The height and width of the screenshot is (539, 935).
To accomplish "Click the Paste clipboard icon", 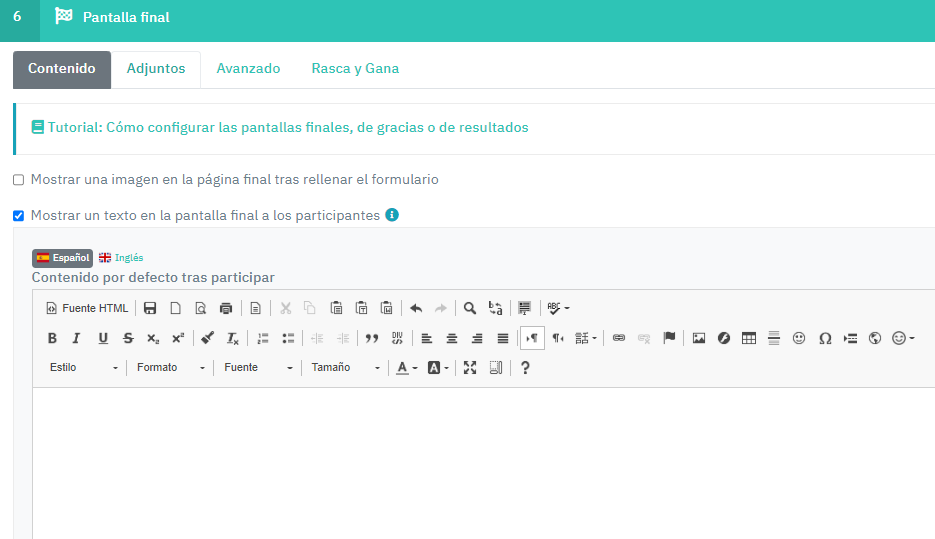I will pos(336,308).
